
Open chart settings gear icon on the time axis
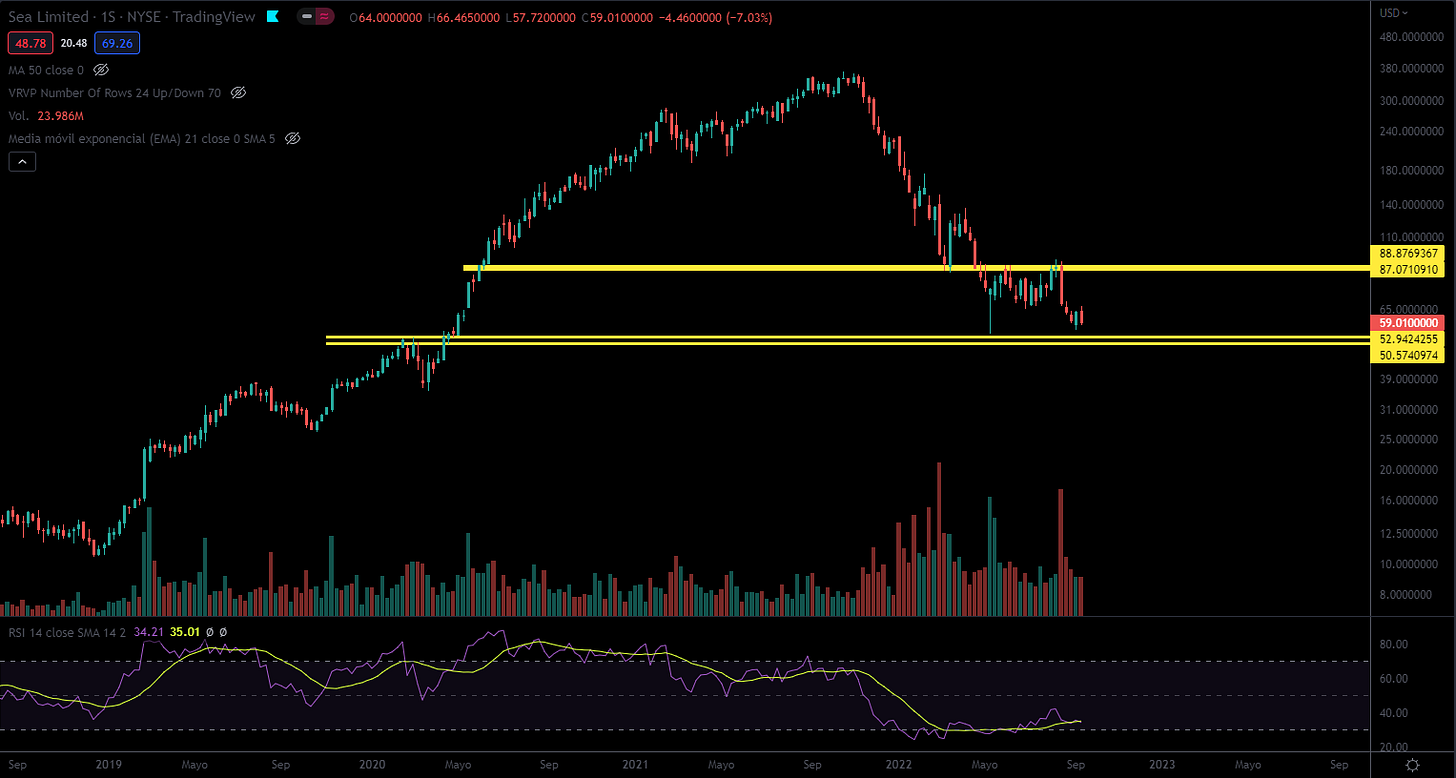point(1413,765)
